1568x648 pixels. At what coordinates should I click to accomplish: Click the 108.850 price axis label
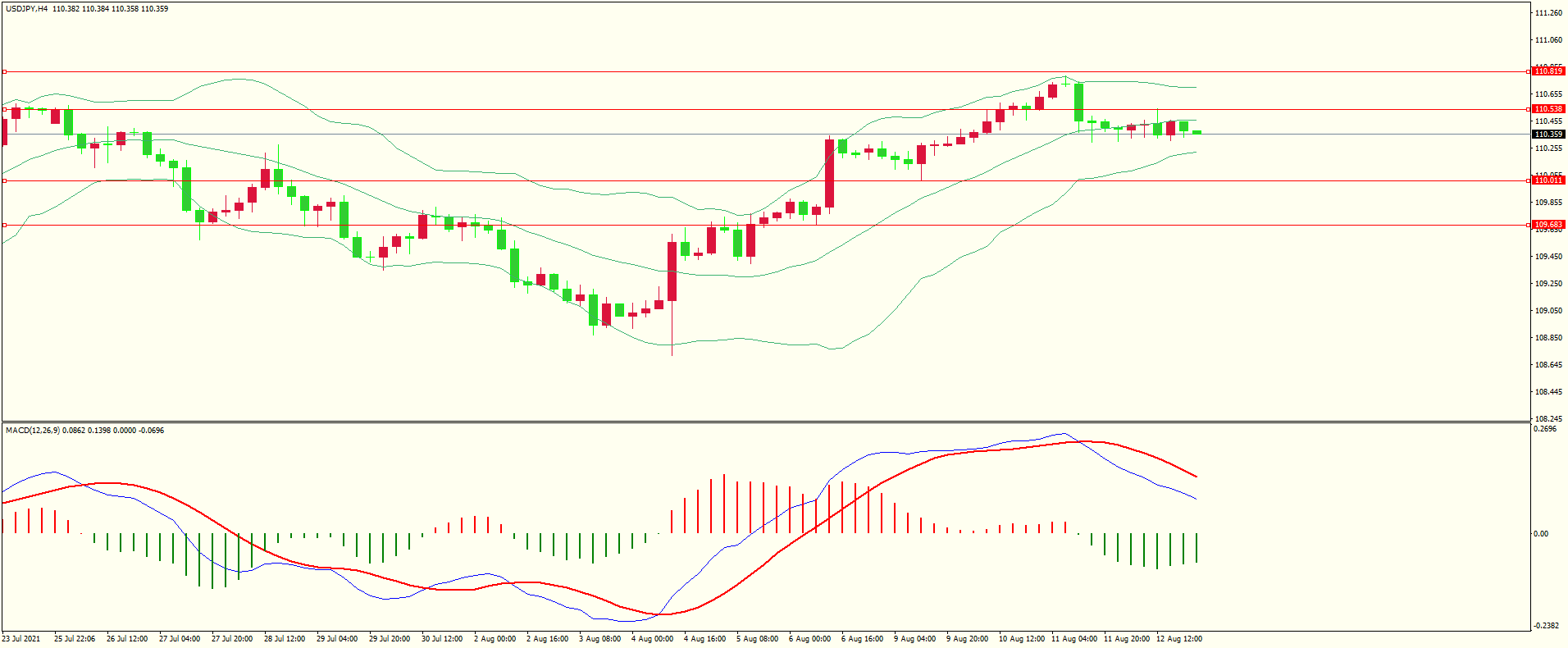click(1548, 338)
